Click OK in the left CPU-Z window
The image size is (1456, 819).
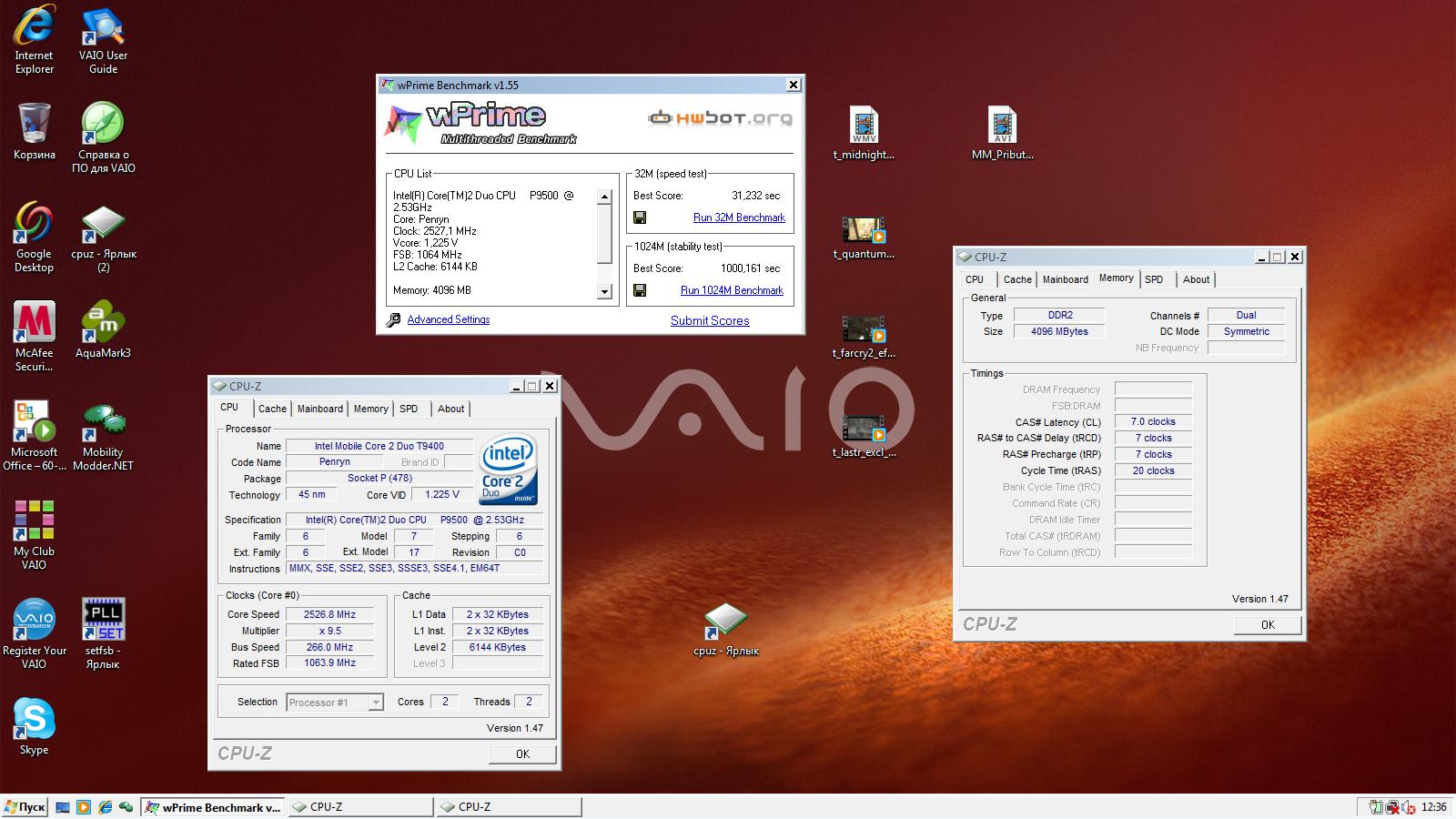(x=522, y=753)
